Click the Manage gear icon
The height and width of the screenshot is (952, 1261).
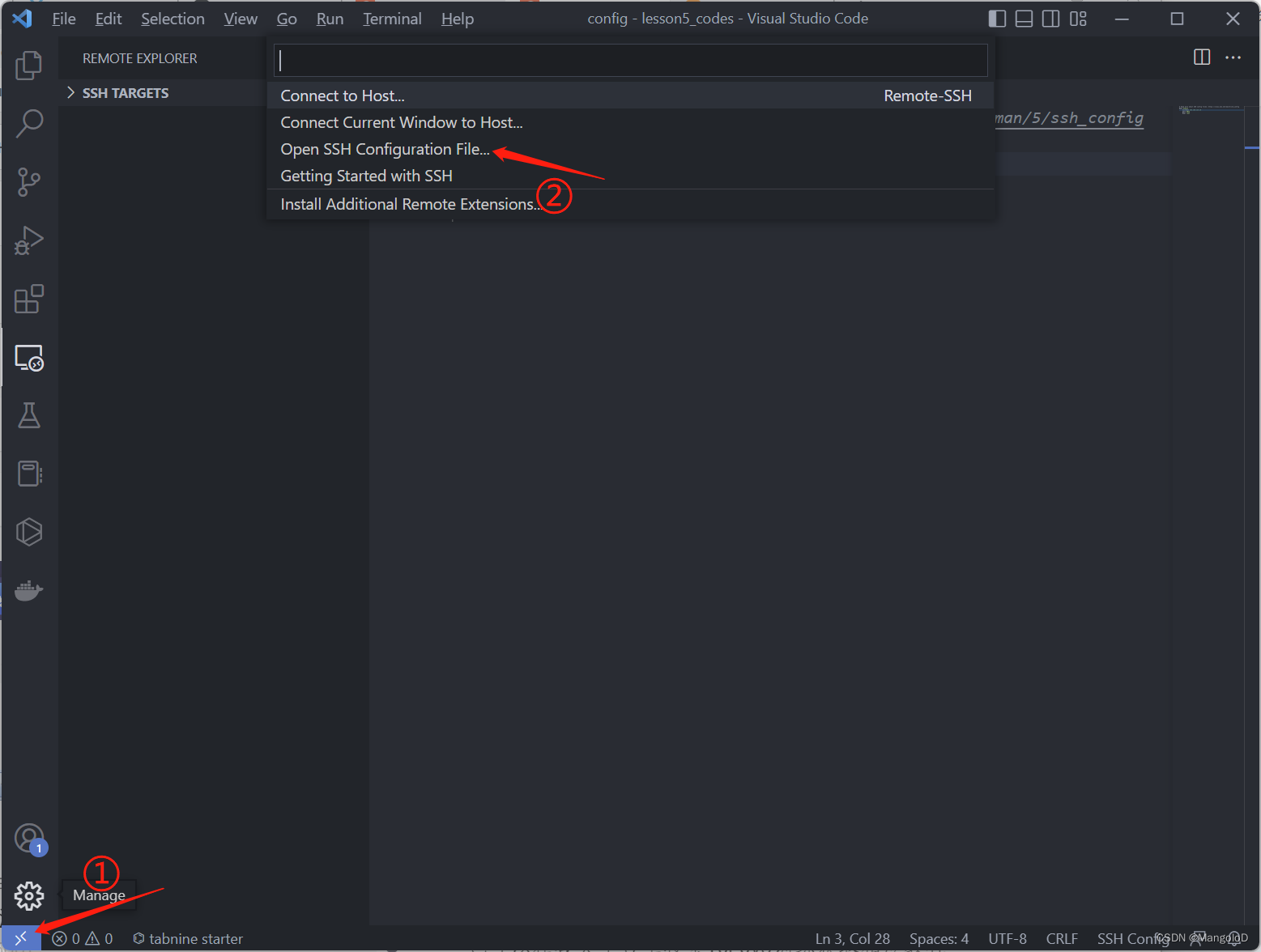[29, 895]
